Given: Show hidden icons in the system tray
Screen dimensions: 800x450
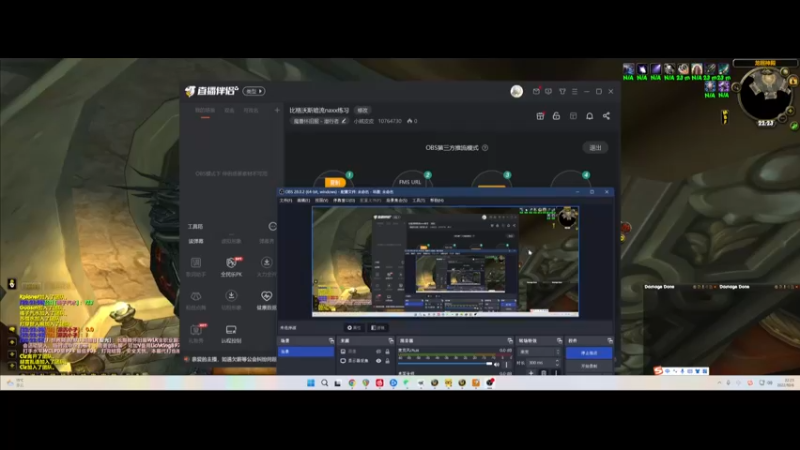Looking at the screenshot, I should tap(719, 383).
